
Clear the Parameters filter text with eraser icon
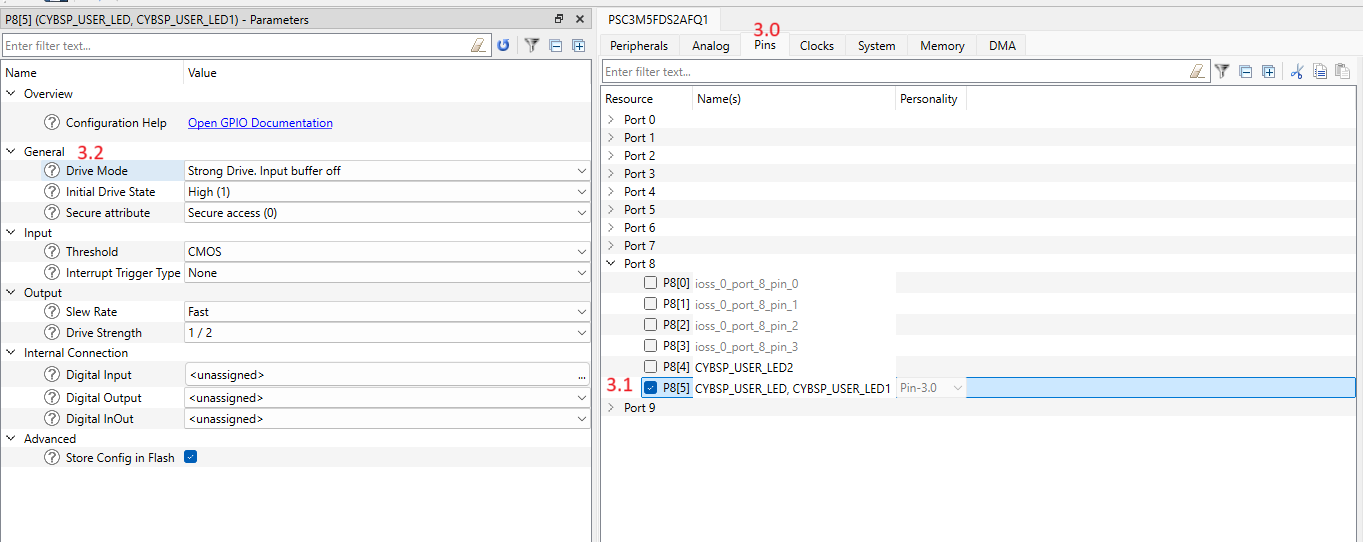(478, 45)
